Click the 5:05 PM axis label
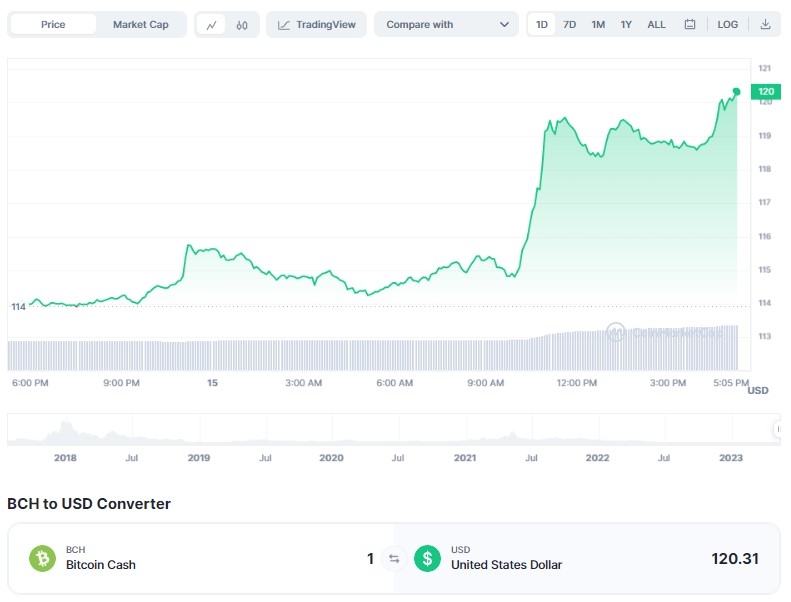Screen dimensions: 791x602 click(731, 383)
